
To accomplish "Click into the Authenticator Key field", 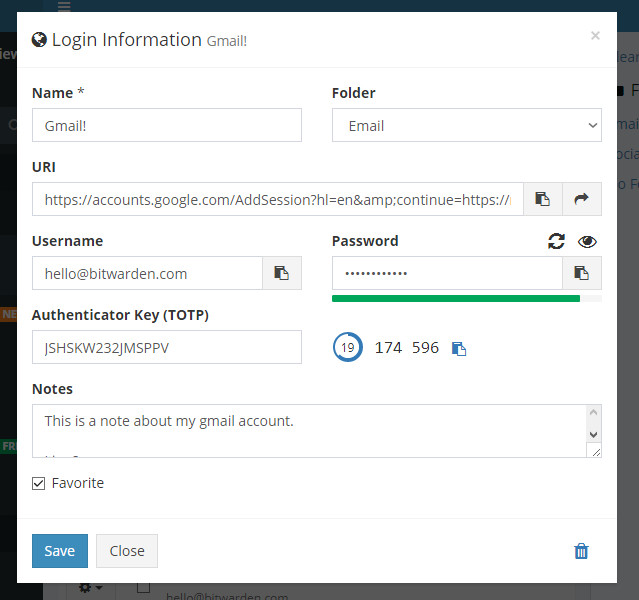I will tap(166, 347).
